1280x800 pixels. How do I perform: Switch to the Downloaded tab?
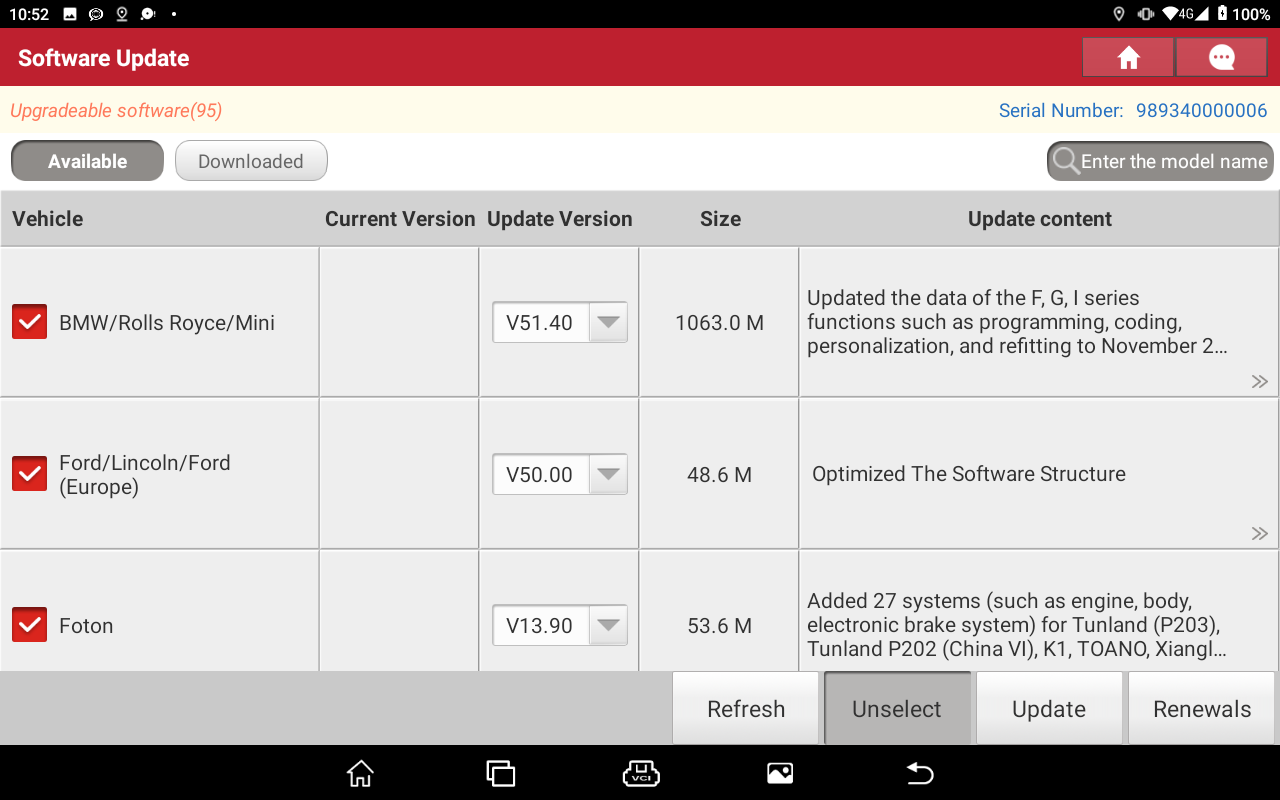coord(251,160)
